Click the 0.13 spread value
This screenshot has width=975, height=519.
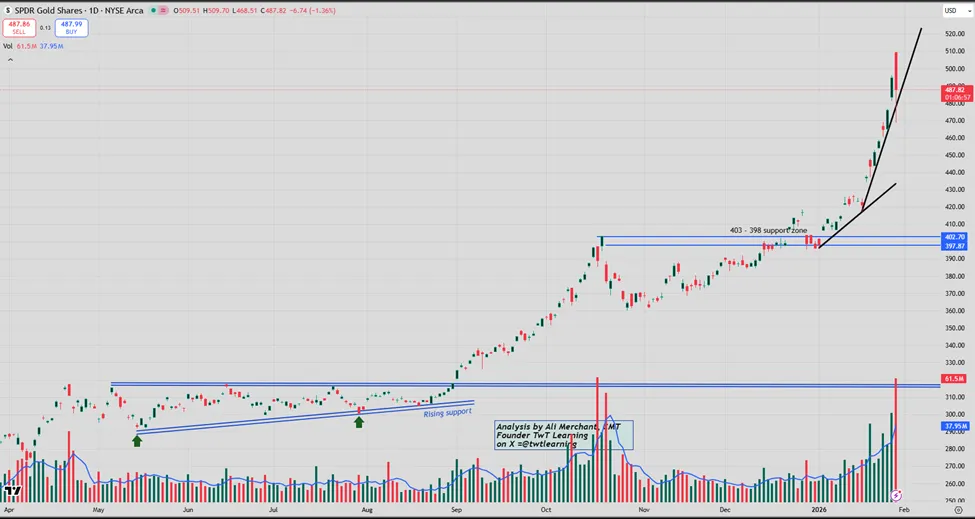45,28
